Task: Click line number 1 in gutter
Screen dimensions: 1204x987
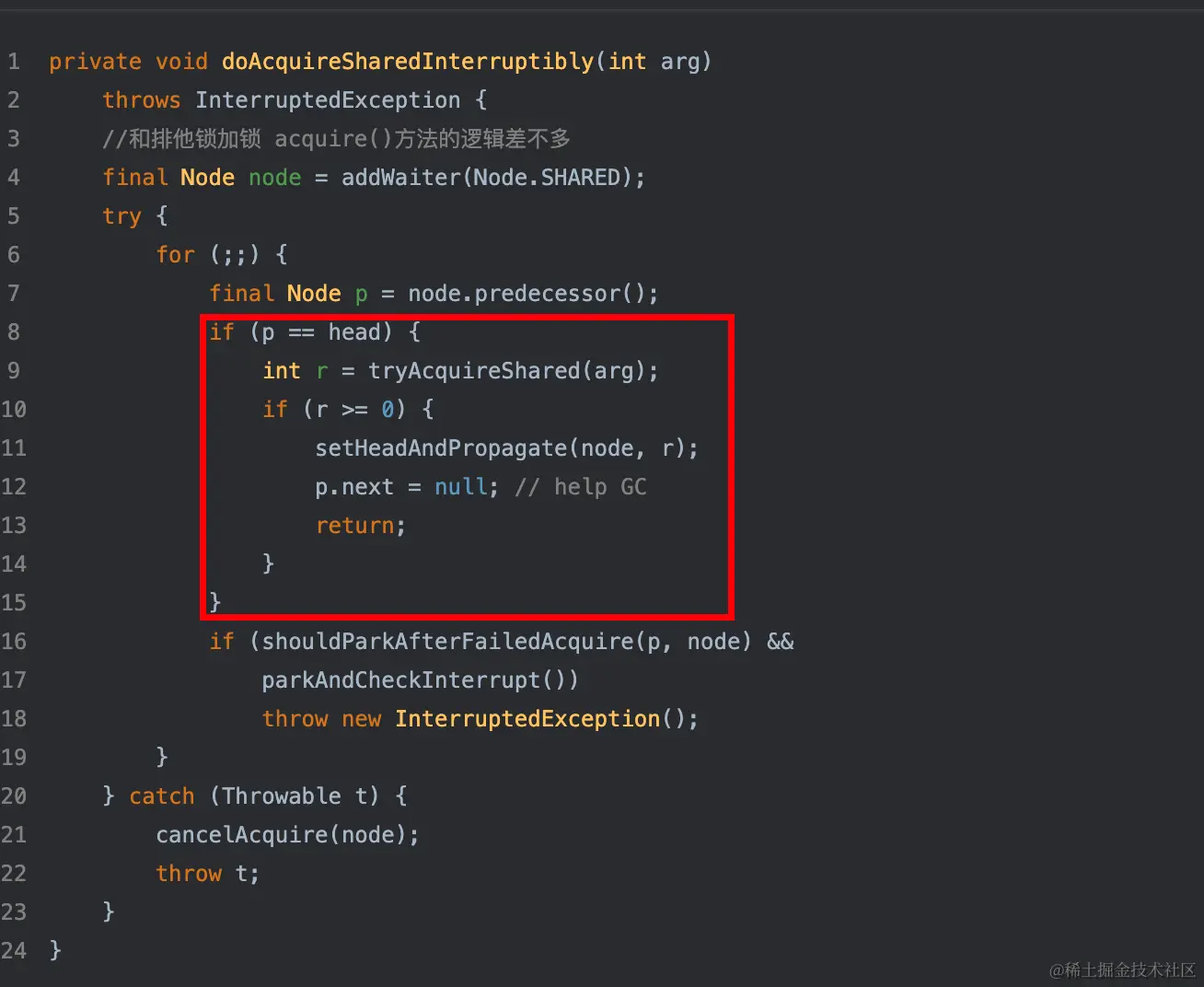Action: 13,62
